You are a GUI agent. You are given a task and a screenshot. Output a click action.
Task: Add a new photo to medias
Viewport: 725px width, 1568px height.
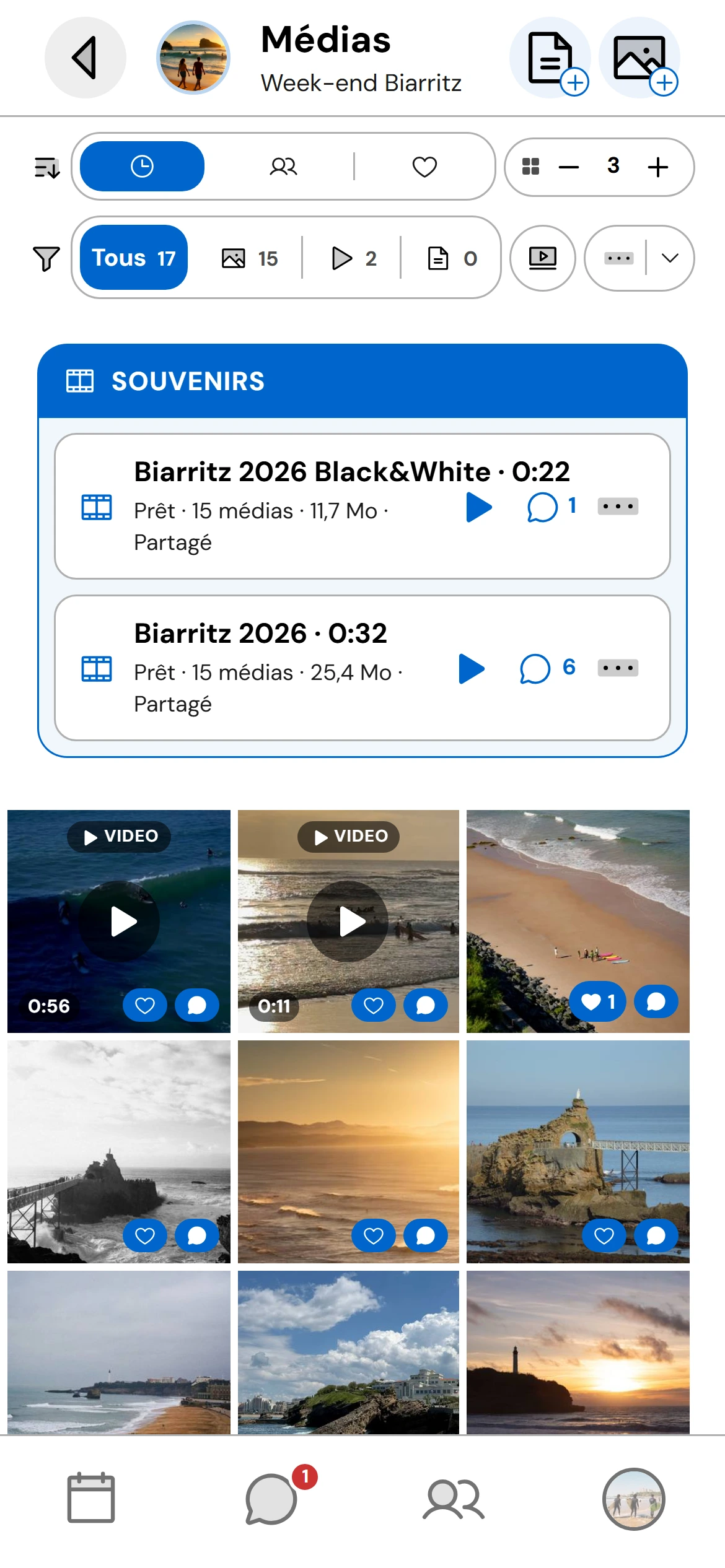639,58
